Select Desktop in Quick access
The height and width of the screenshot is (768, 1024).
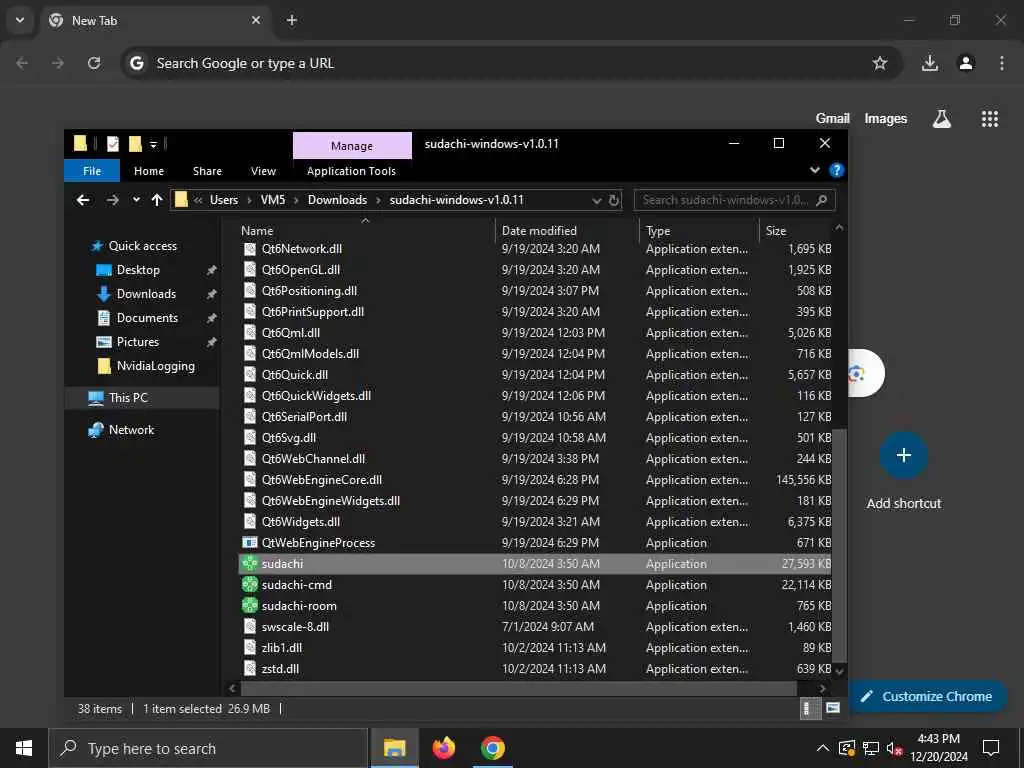click(138, 270)
